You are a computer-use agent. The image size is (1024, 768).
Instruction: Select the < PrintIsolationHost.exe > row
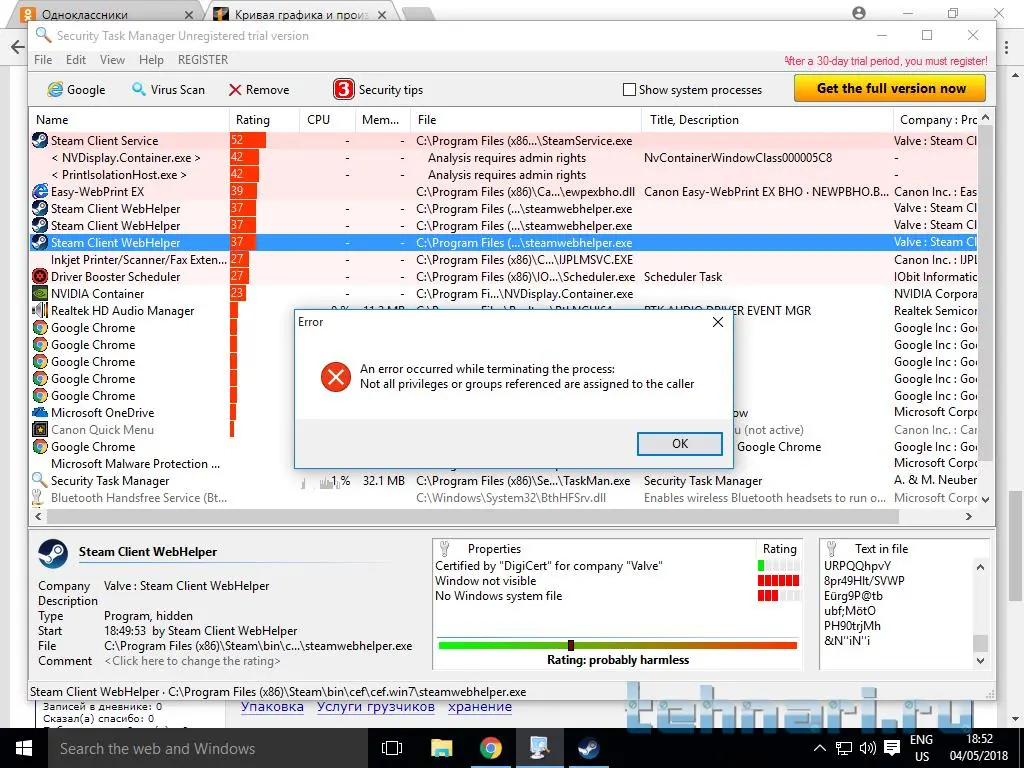click(x=503, y=174)
